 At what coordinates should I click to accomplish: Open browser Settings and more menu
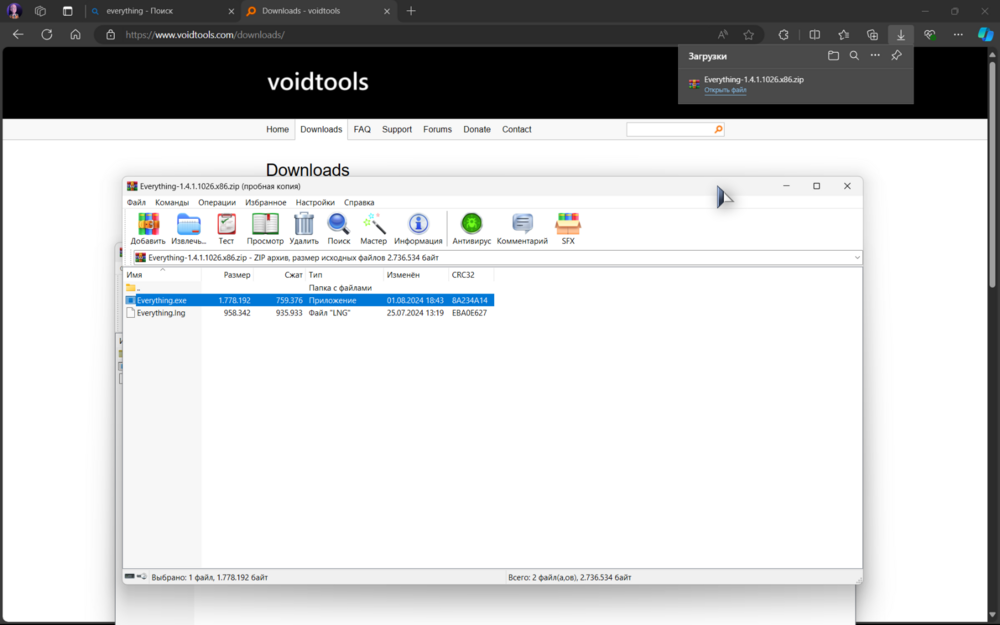click(x=958, y=34)
